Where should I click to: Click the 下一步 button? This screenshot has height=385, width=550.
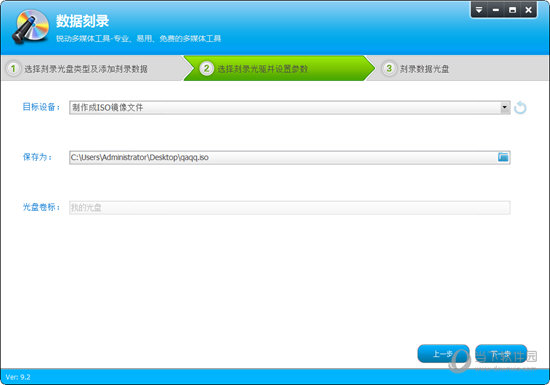tap(501, 354)
